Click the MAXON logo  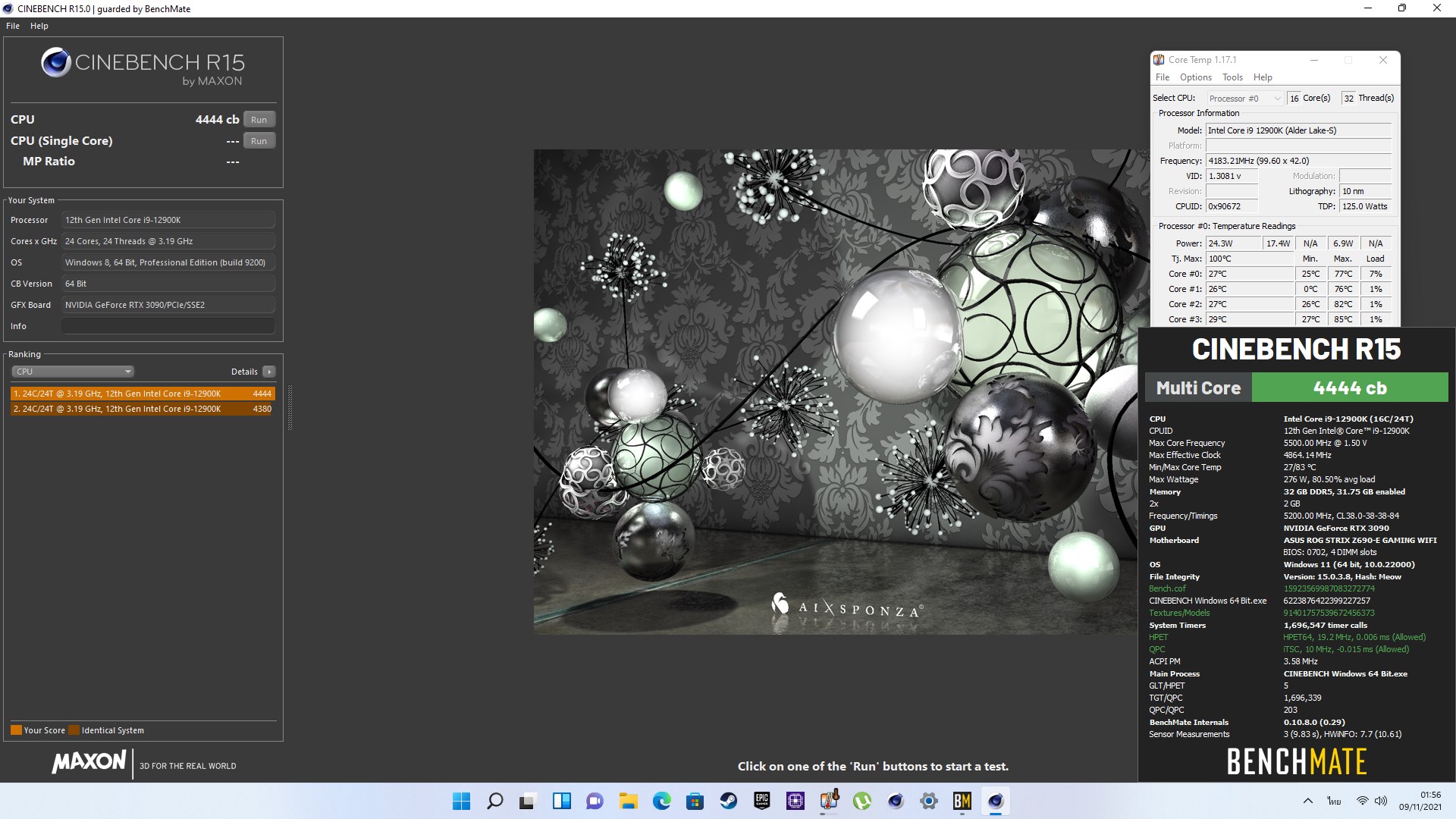coord(89,762)
